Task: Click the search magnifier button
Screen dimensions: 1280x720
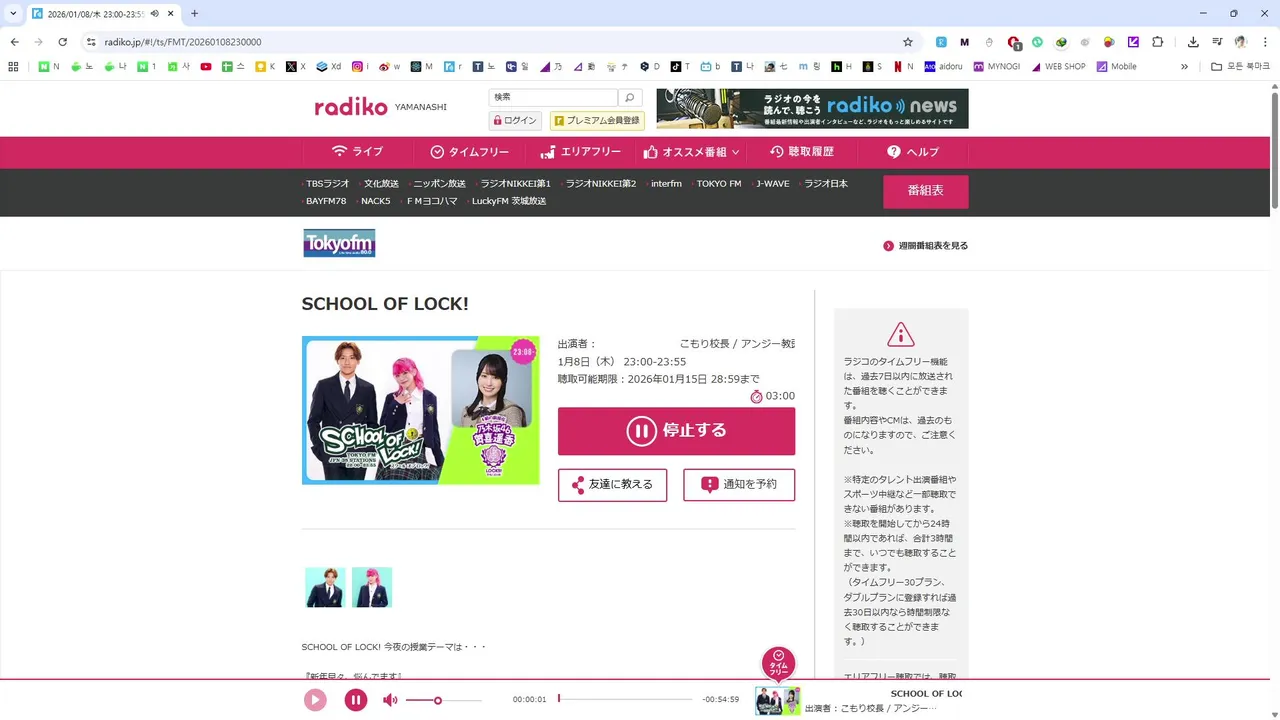Action: 629,98
